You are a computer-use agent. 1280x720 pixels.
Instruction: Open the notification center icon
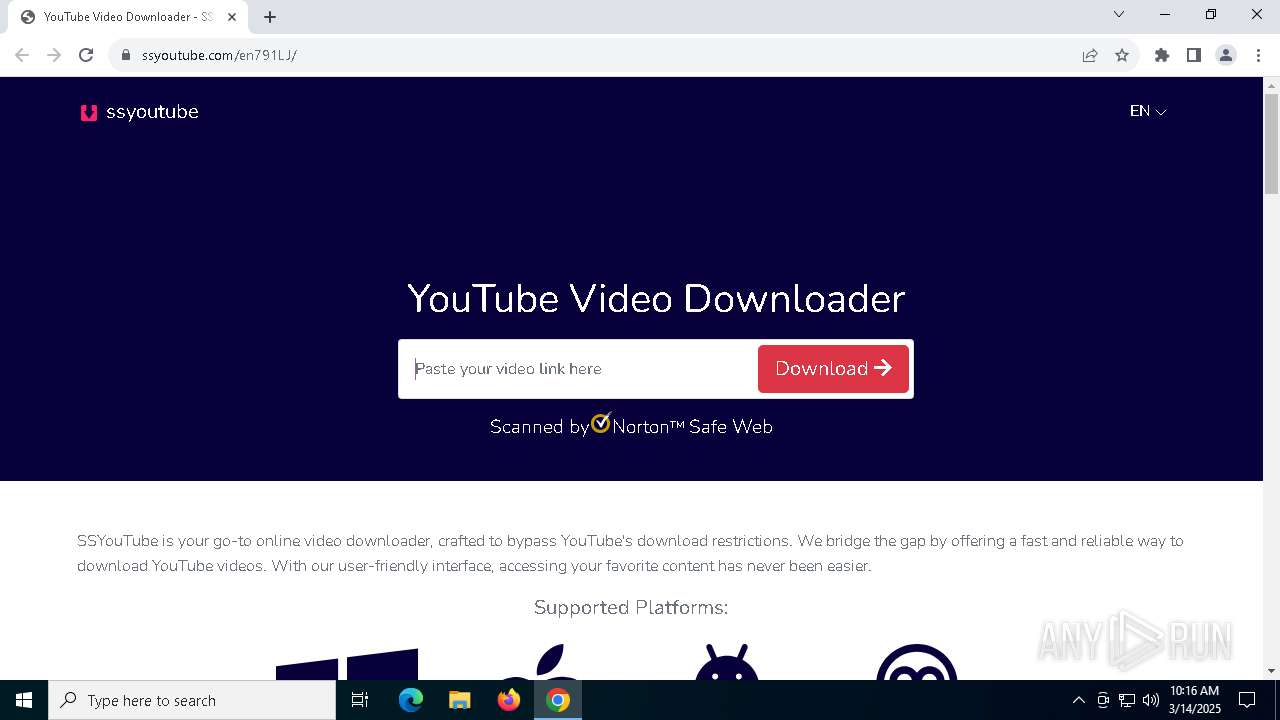pos(1247,700)
